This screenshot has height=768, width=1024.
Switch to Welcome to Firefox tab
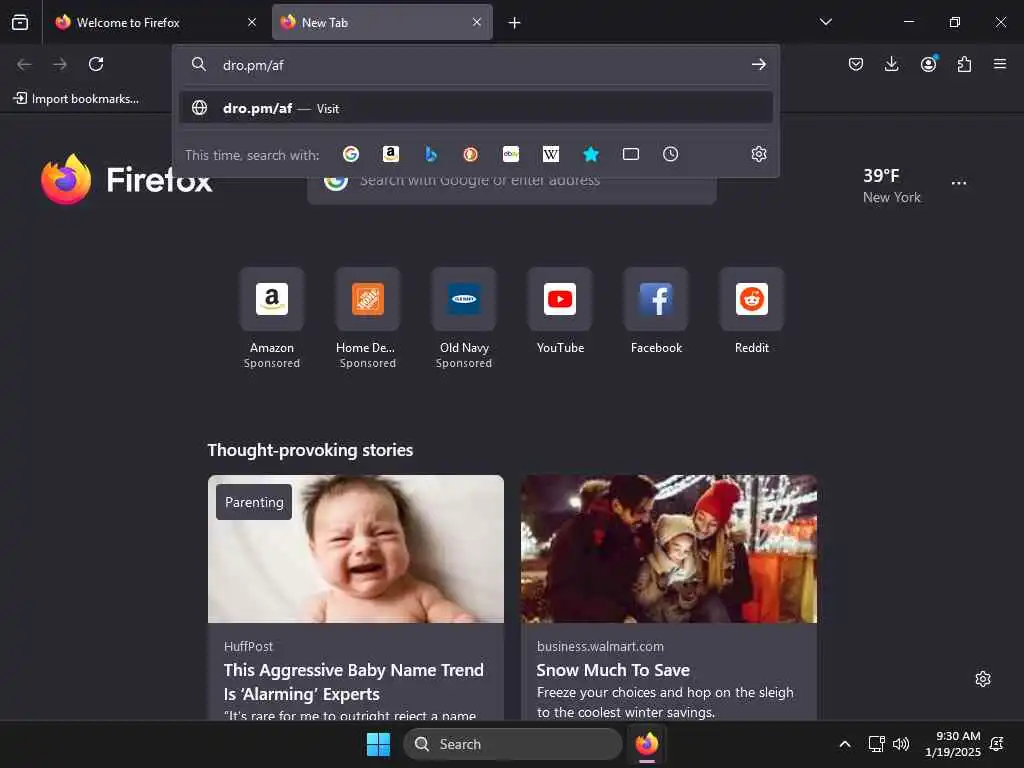pyautogui.click(x=155, y=23)
